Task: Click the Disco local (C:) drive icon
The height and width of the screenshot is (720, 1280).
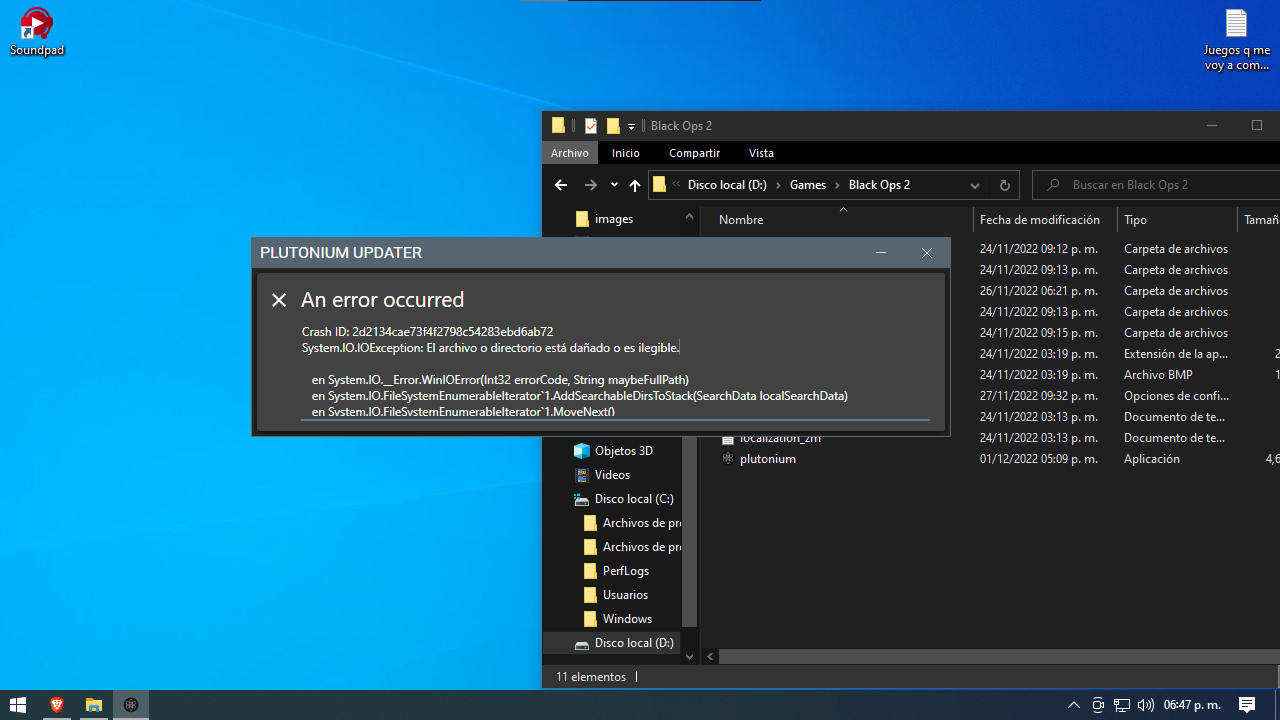Action: tap(582, 499)
